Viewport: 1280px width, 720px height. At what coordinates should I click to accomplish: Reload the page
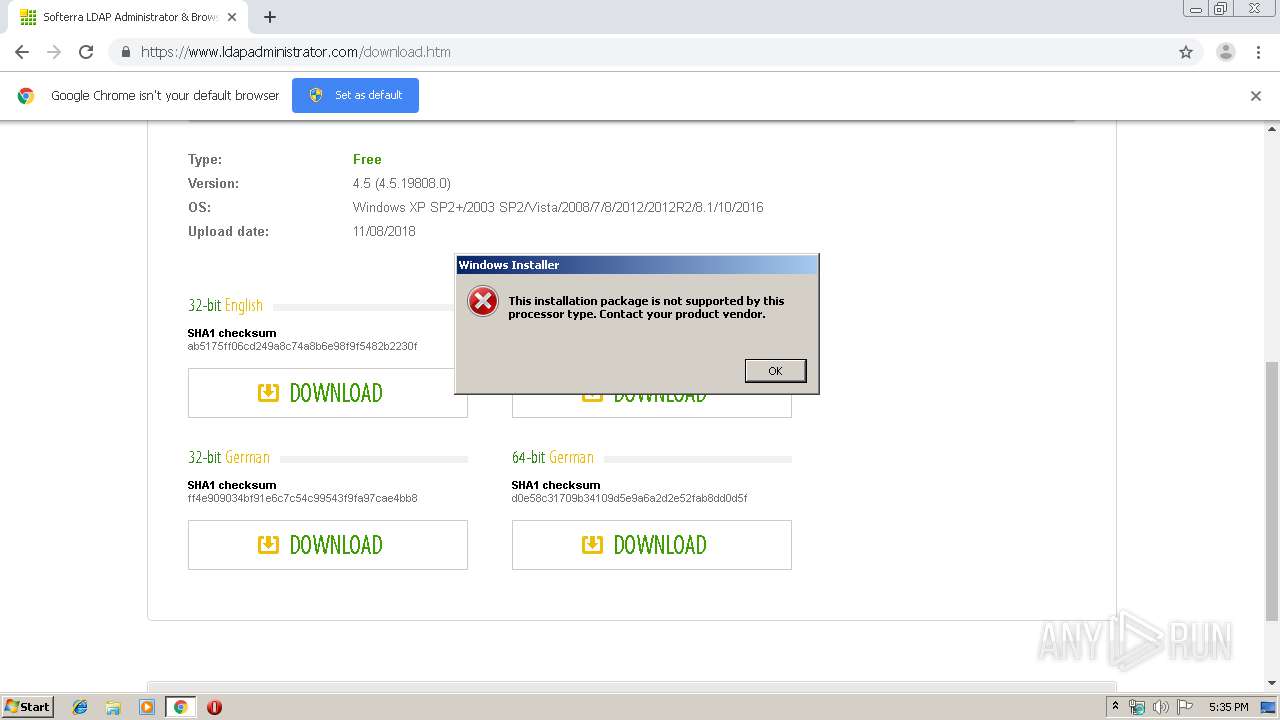(x=86, y=52)
